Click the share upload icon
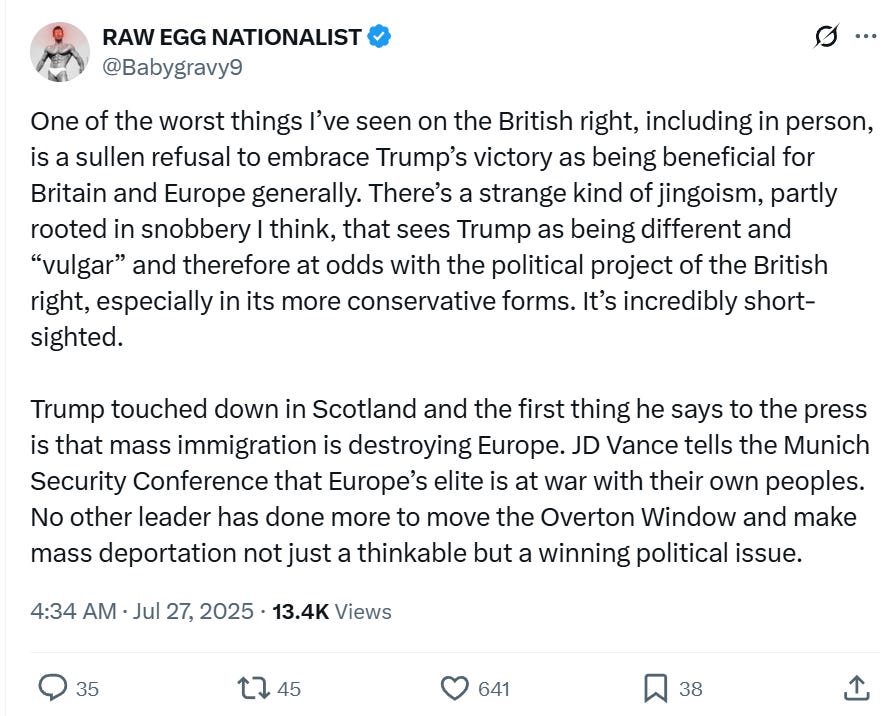 pos(856,688)
